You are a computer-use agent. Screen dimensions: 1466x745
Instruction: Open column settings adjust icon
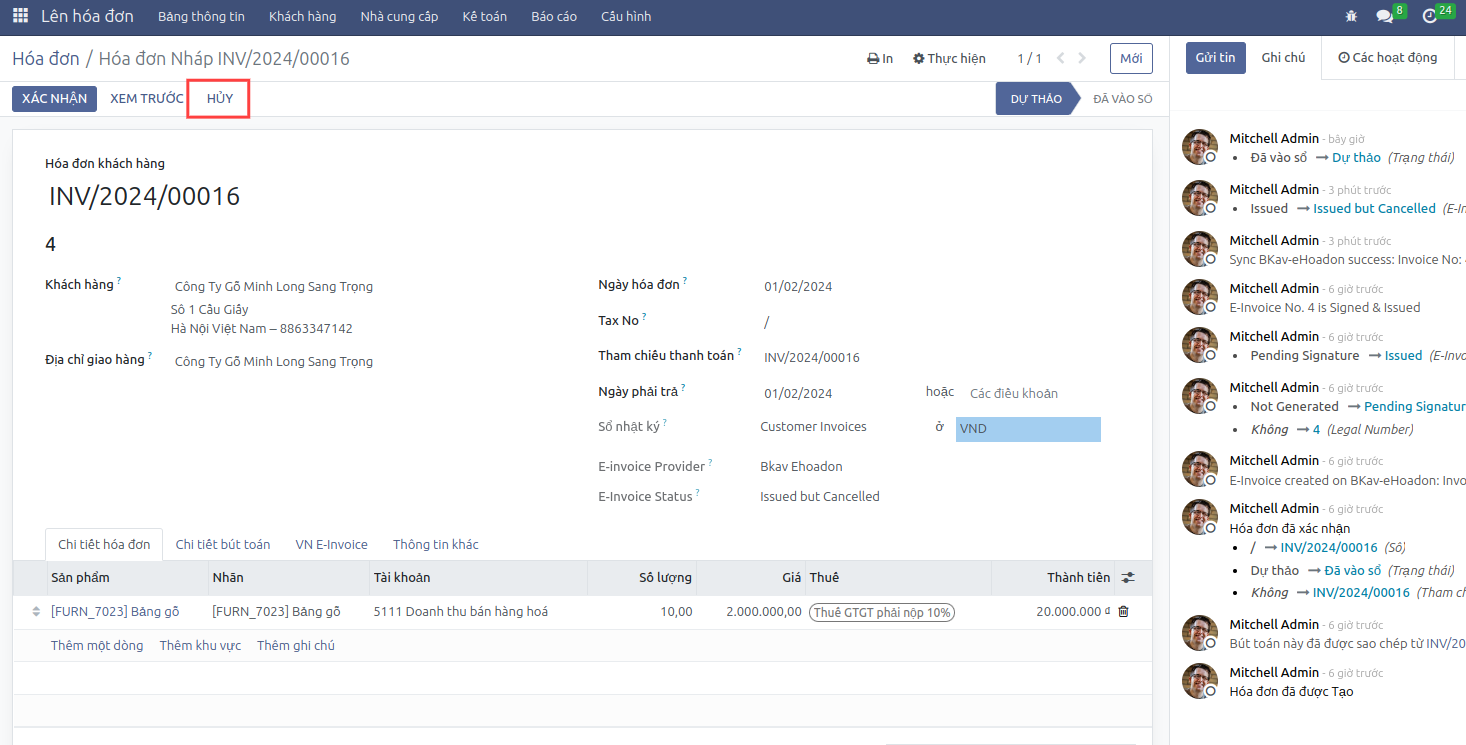pos(1128,578)
